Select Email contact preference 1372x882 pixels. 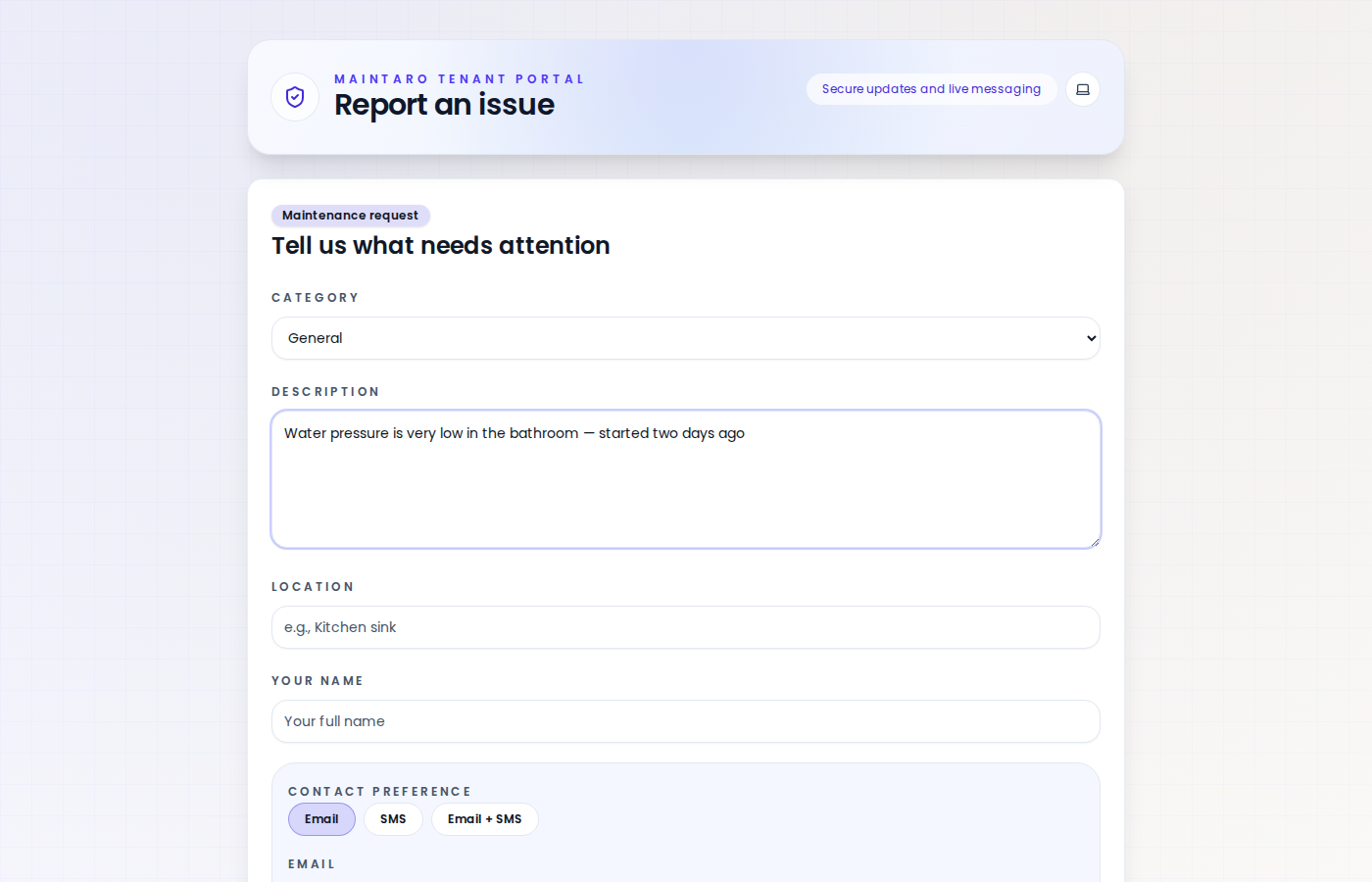point(321,819)
